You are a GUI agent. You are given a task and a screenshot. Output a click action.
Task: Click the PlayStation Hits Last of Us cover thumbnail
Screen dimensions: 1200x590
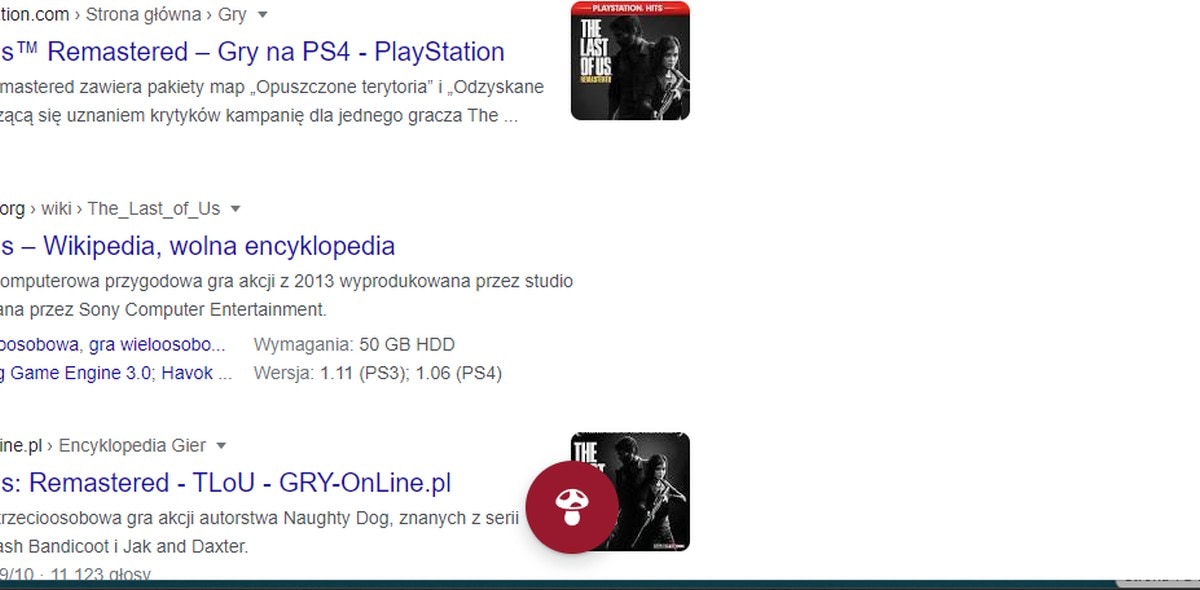click(630, 61)
